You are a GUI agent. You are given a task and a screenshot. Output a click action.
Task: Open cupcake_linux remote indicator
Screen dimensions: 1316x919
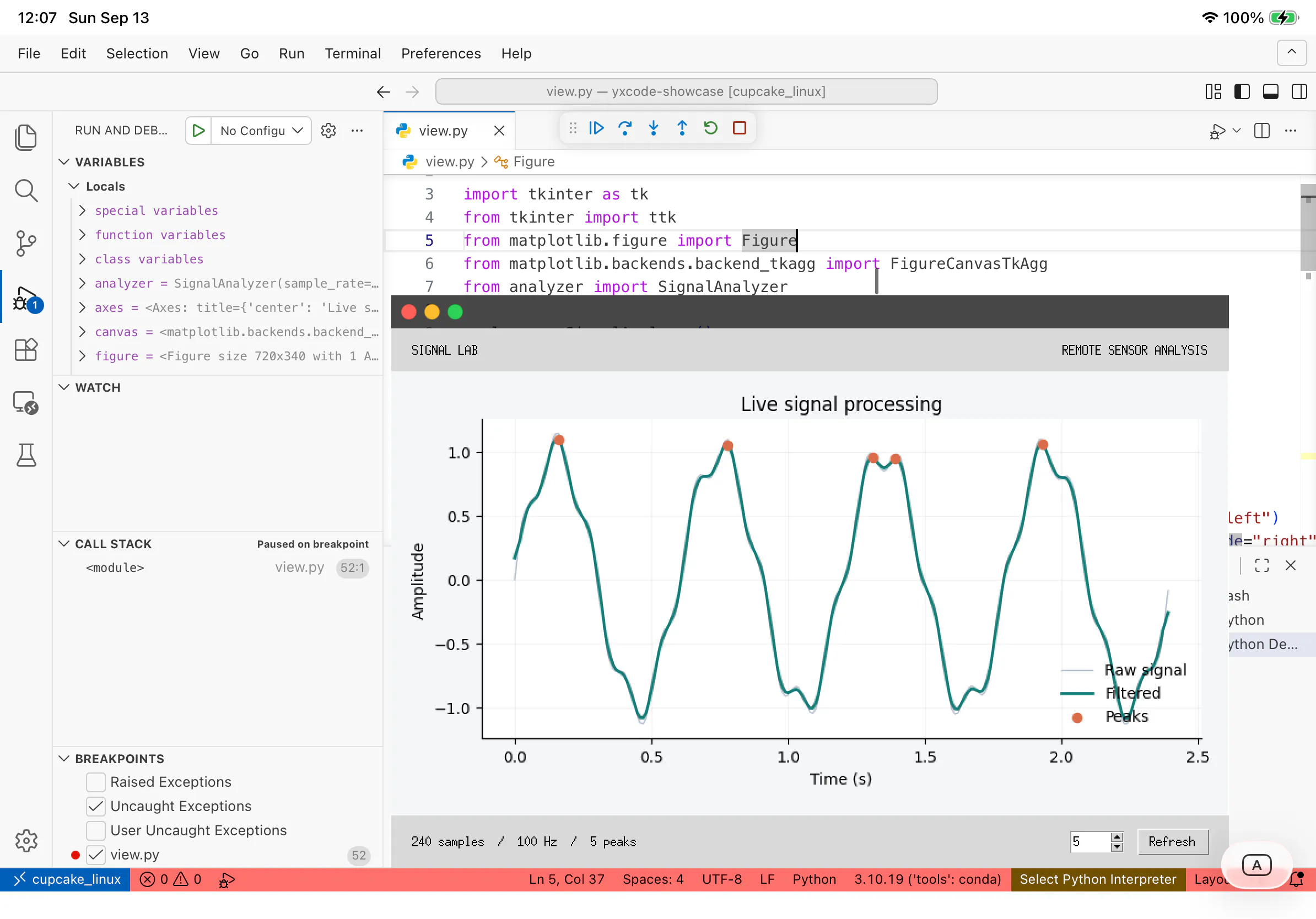click(66, 879)
